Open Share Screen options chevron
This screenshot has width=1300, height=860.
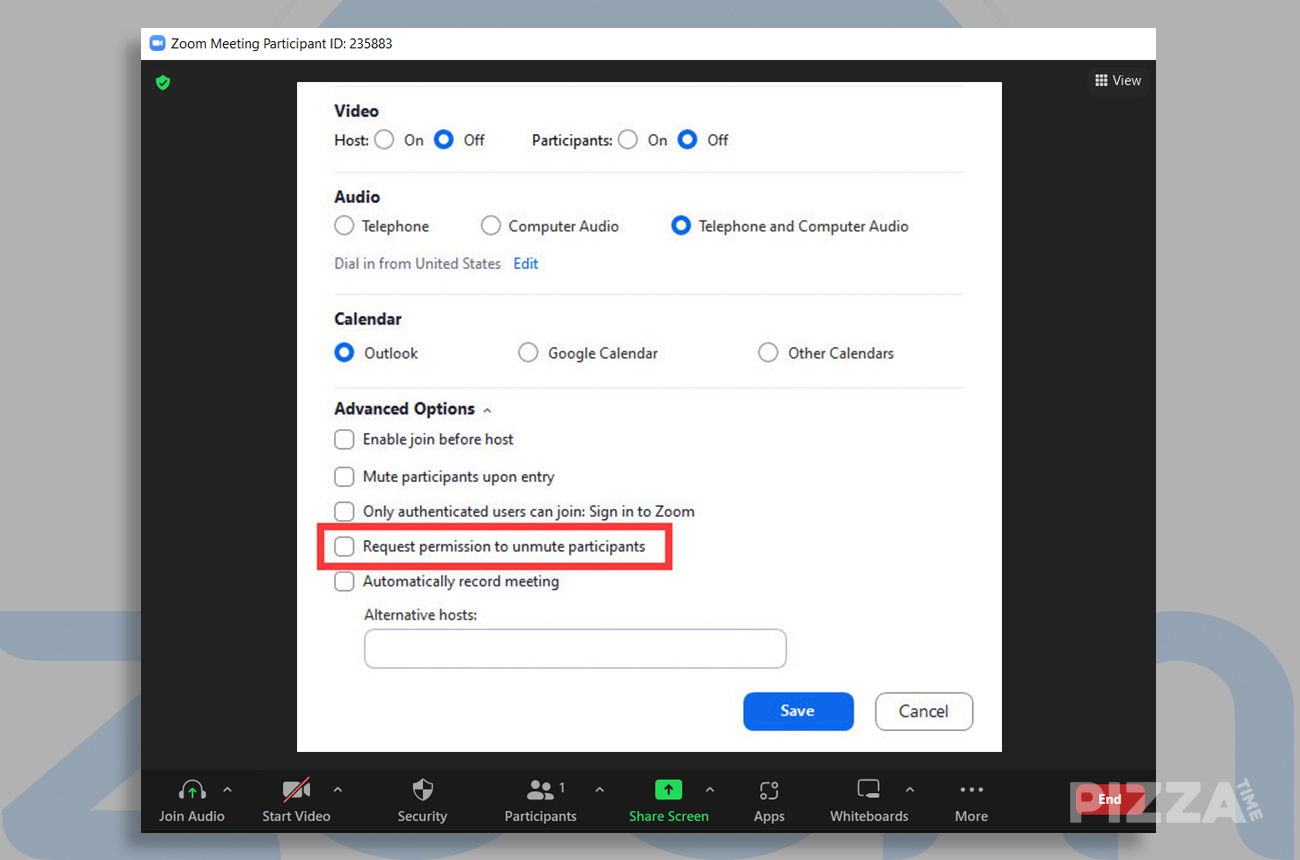710,788
